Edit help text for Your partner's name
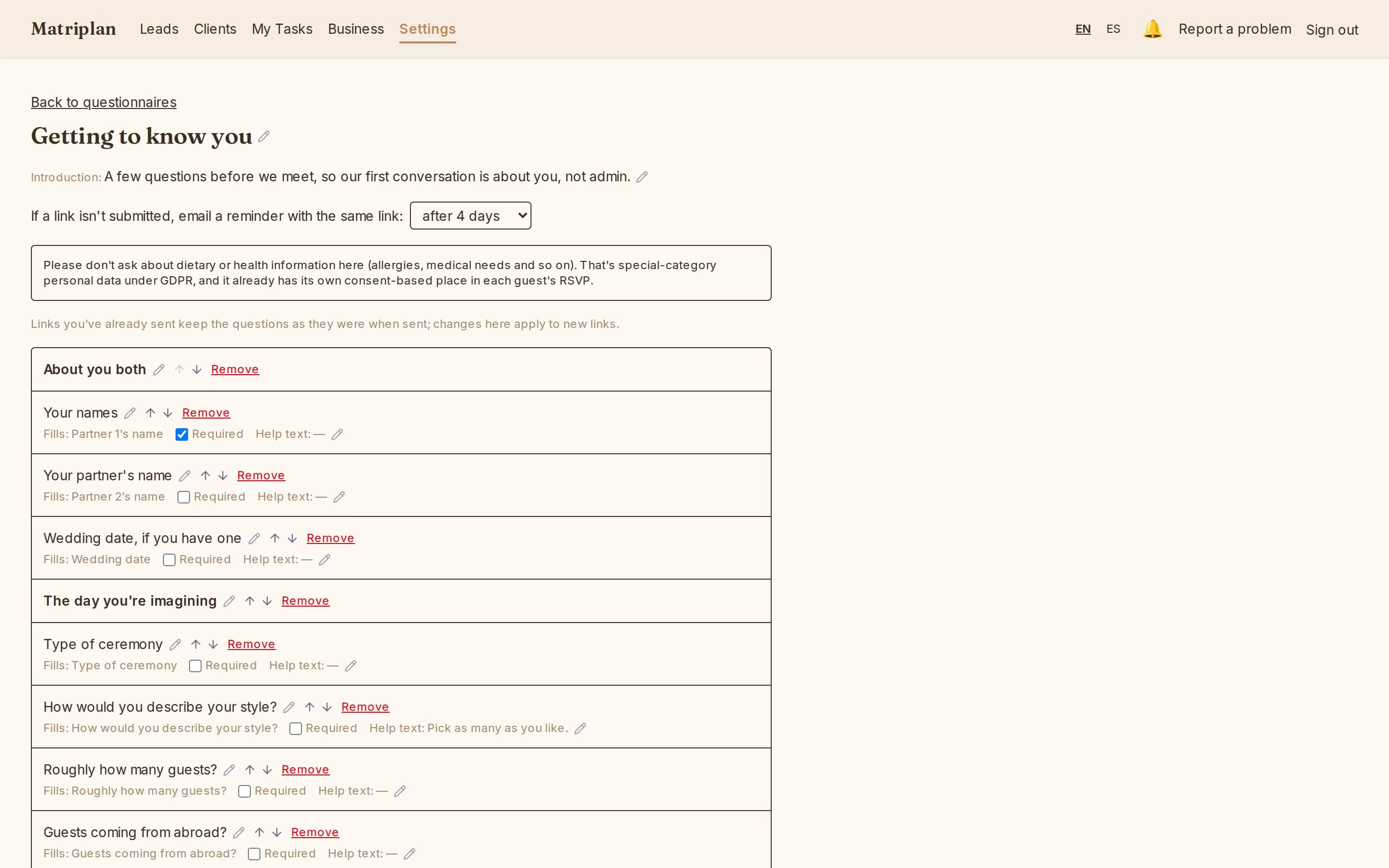 click(x=339, y=497)
